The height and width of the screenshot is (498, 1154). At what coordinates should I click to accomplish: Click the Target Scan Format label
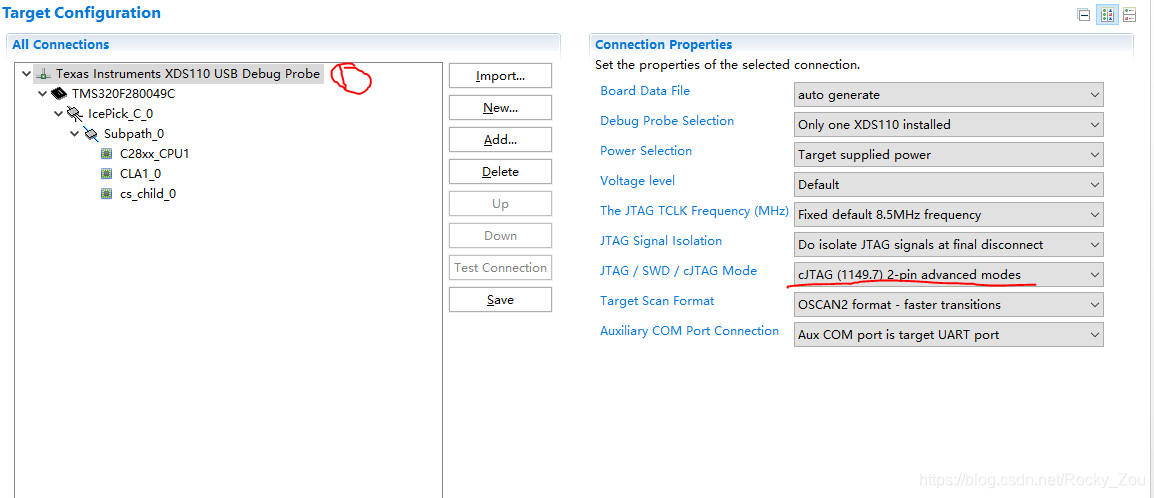[x=657, y=301]
